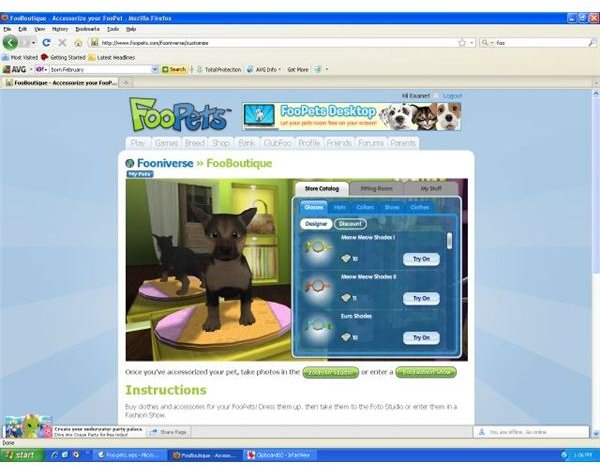600x466 pixels.
Task: Open the Collars category tab
Action: point(365,207)
